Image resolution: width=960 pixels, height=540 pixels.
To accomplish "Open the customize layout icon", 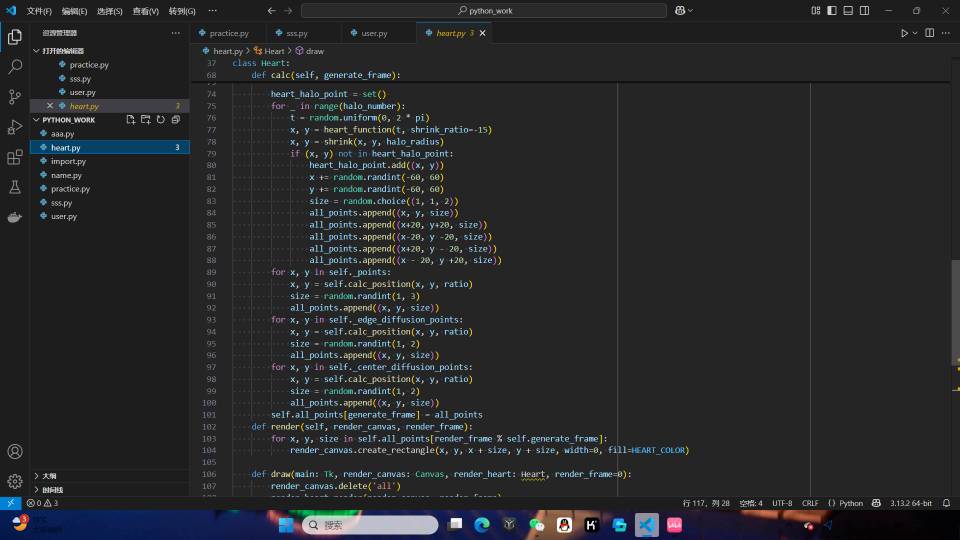I will point(816,10).
